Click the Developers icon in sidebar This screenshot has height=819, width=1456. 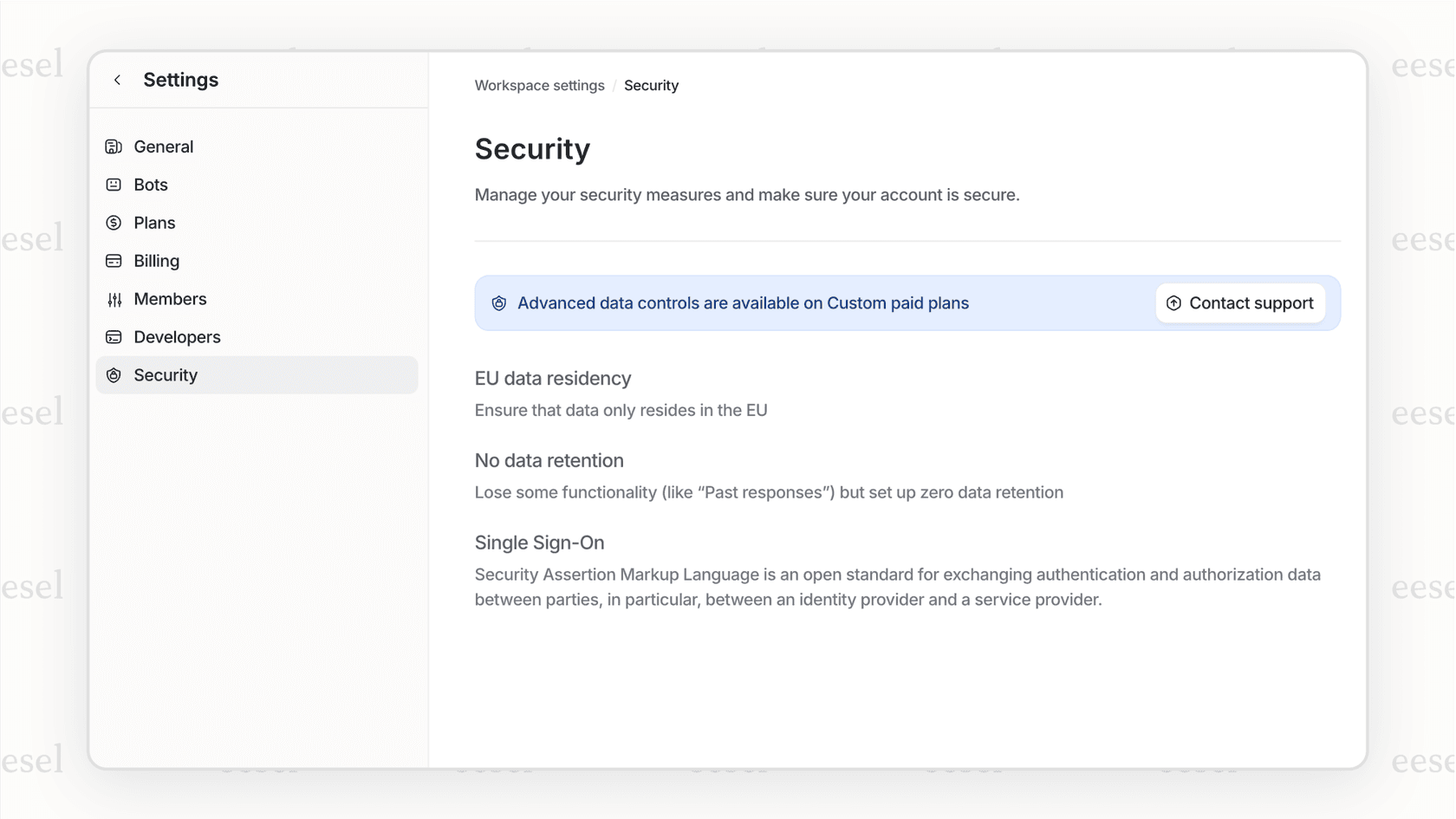click(114, 337)
